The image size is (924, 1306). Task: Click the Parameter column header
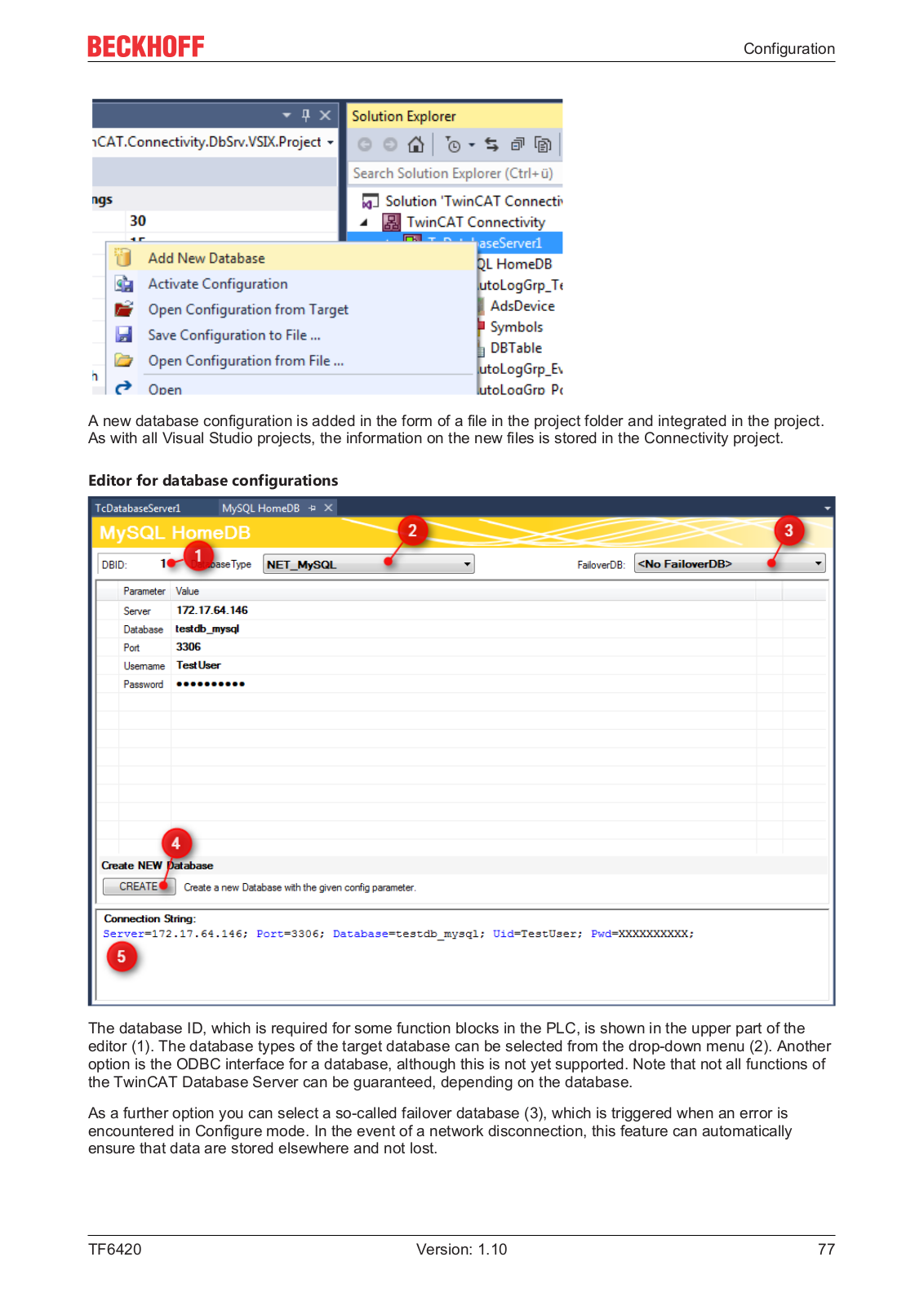[144, 591]
